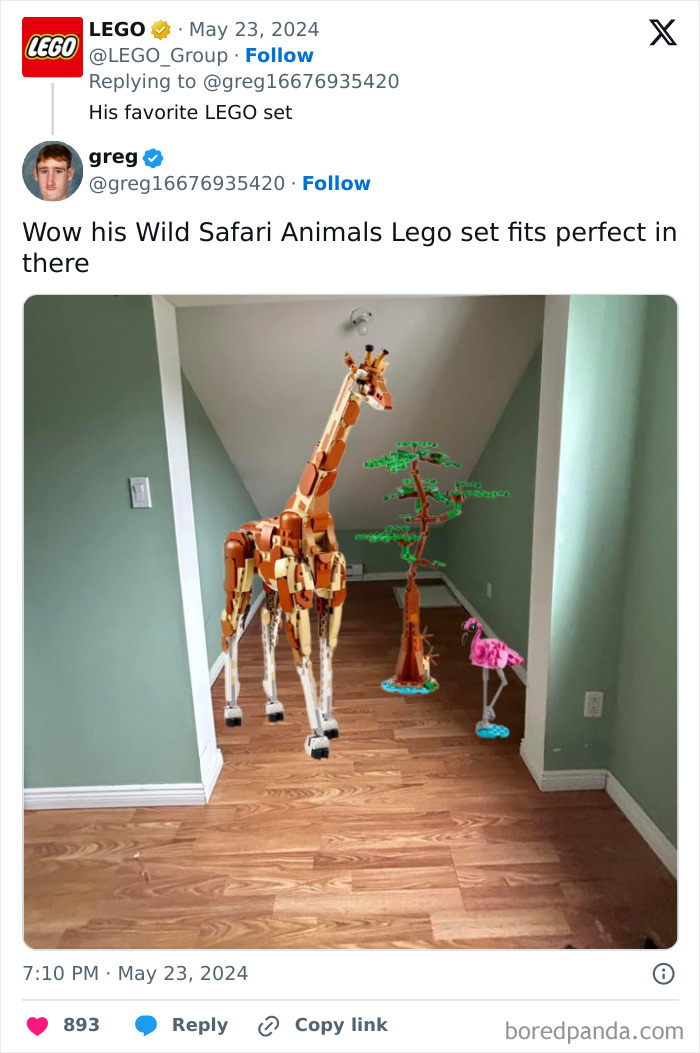Open greg's @greg16676935420 handle under name

(x=187, y=183)
